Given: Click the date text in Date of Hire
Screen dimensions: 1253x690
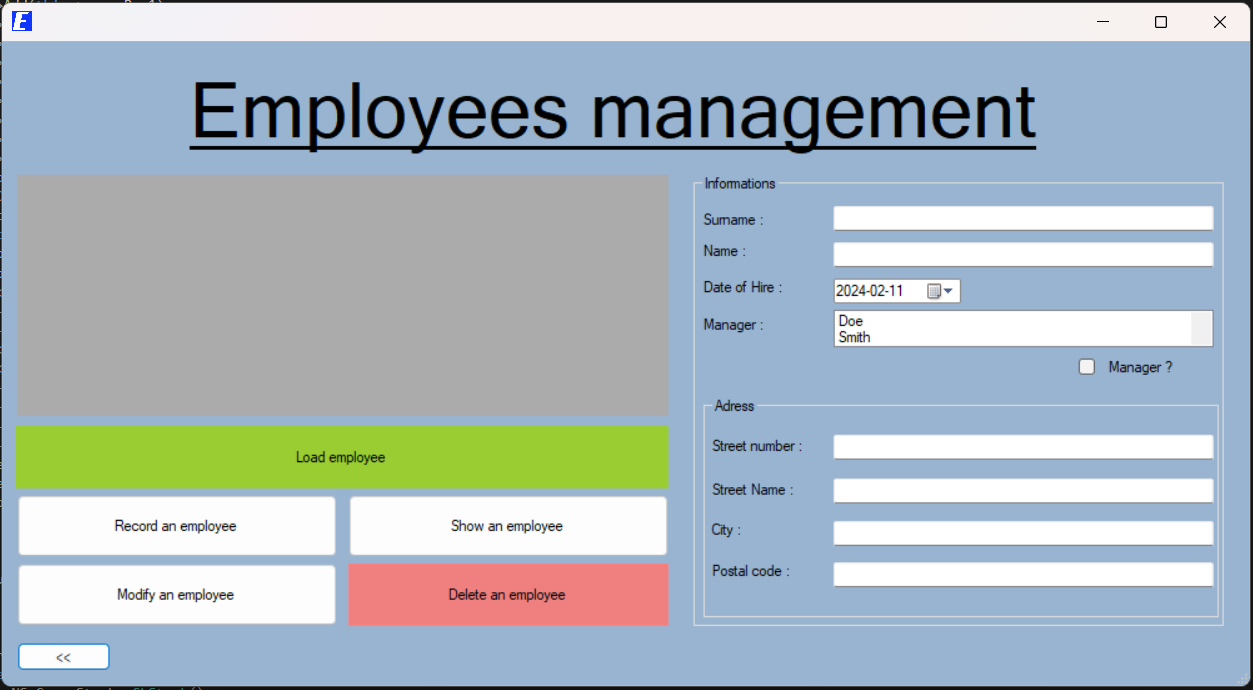Looking at the screenshot, I should coord(870,291).
